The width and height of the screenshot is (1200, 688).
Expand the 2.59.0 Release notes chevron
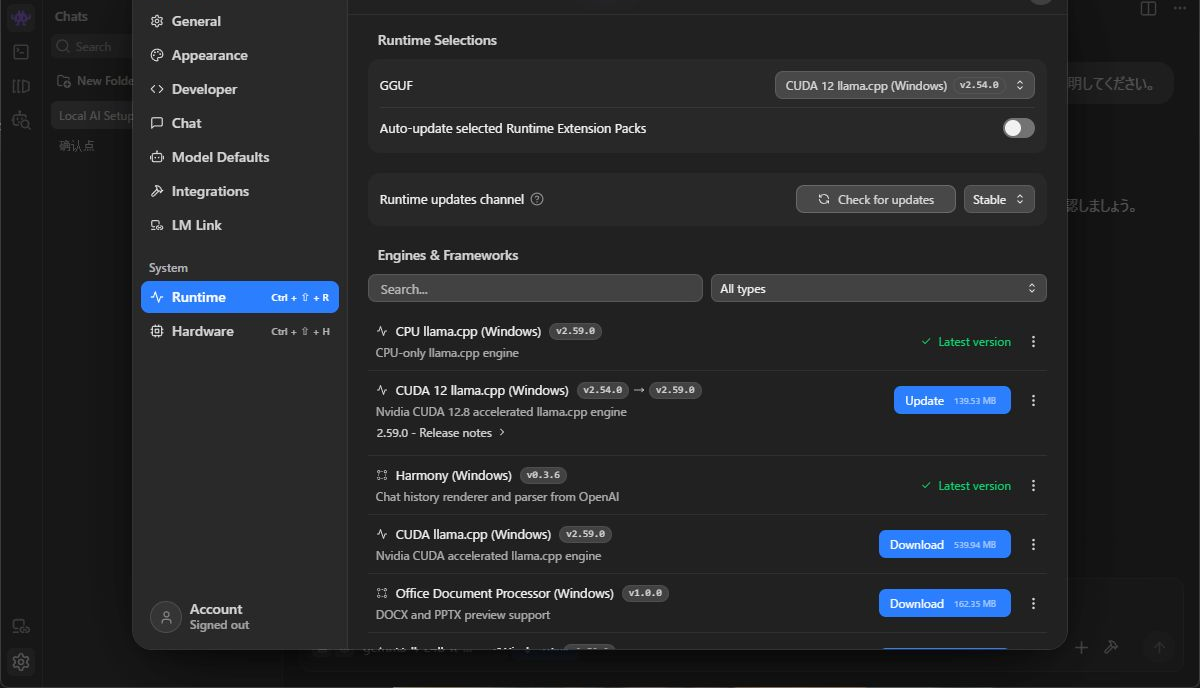tap(502, 433)
